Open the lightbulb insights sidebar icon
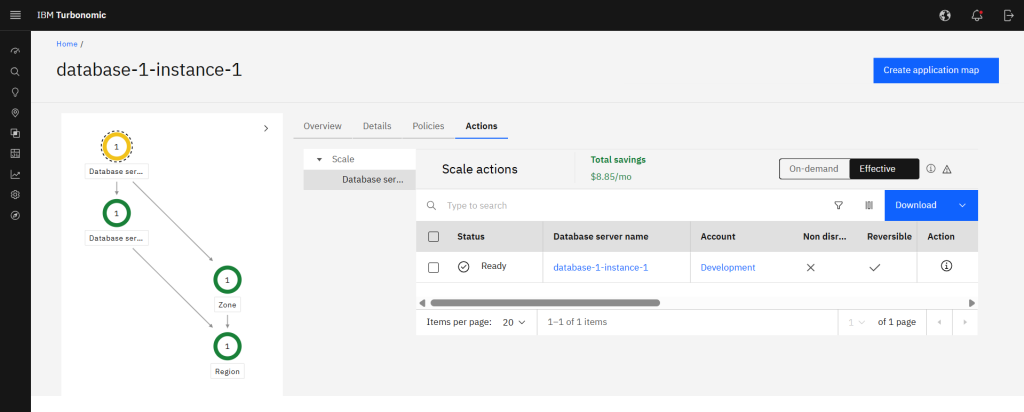 click(16, 92)
